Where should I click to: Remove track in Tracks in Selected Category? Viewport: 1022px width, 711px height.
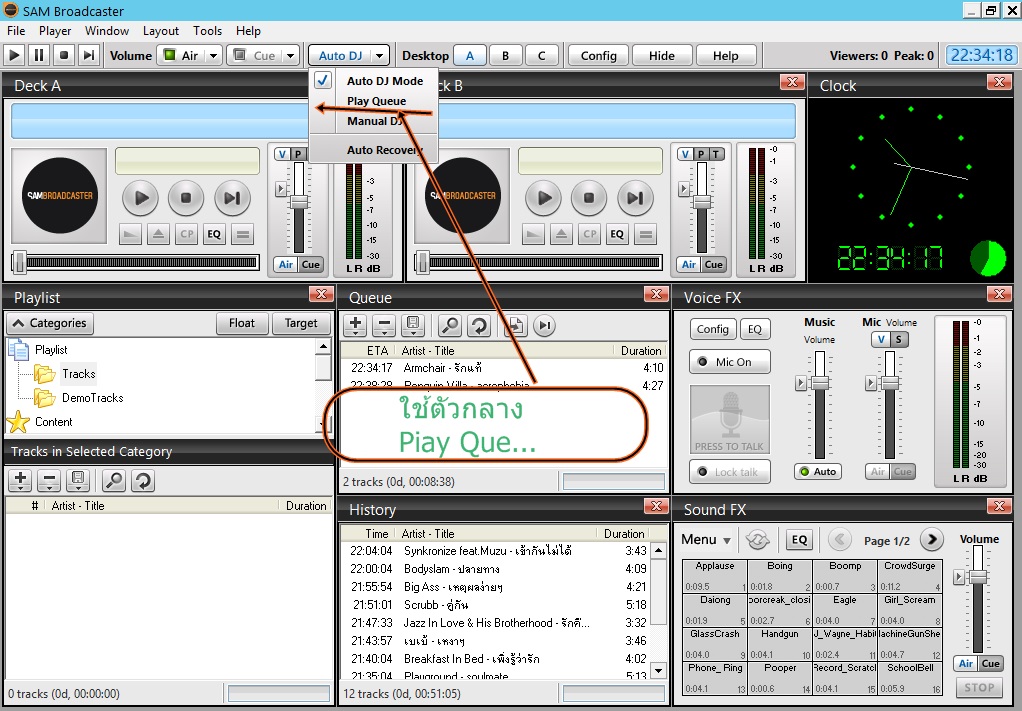[x=49, y=480]
